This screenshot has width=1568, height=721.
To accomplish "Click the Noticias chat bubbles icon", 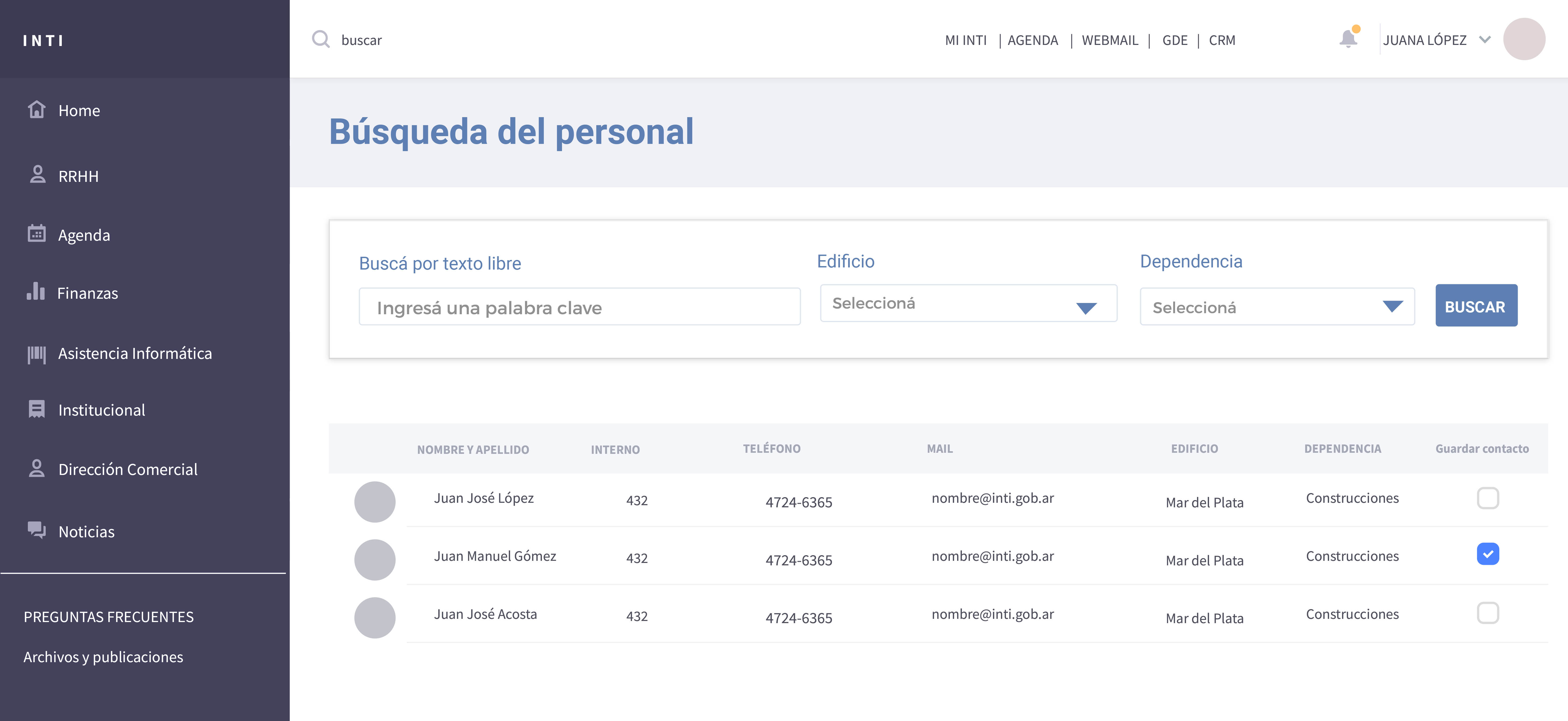I will [x=37, y=530].
